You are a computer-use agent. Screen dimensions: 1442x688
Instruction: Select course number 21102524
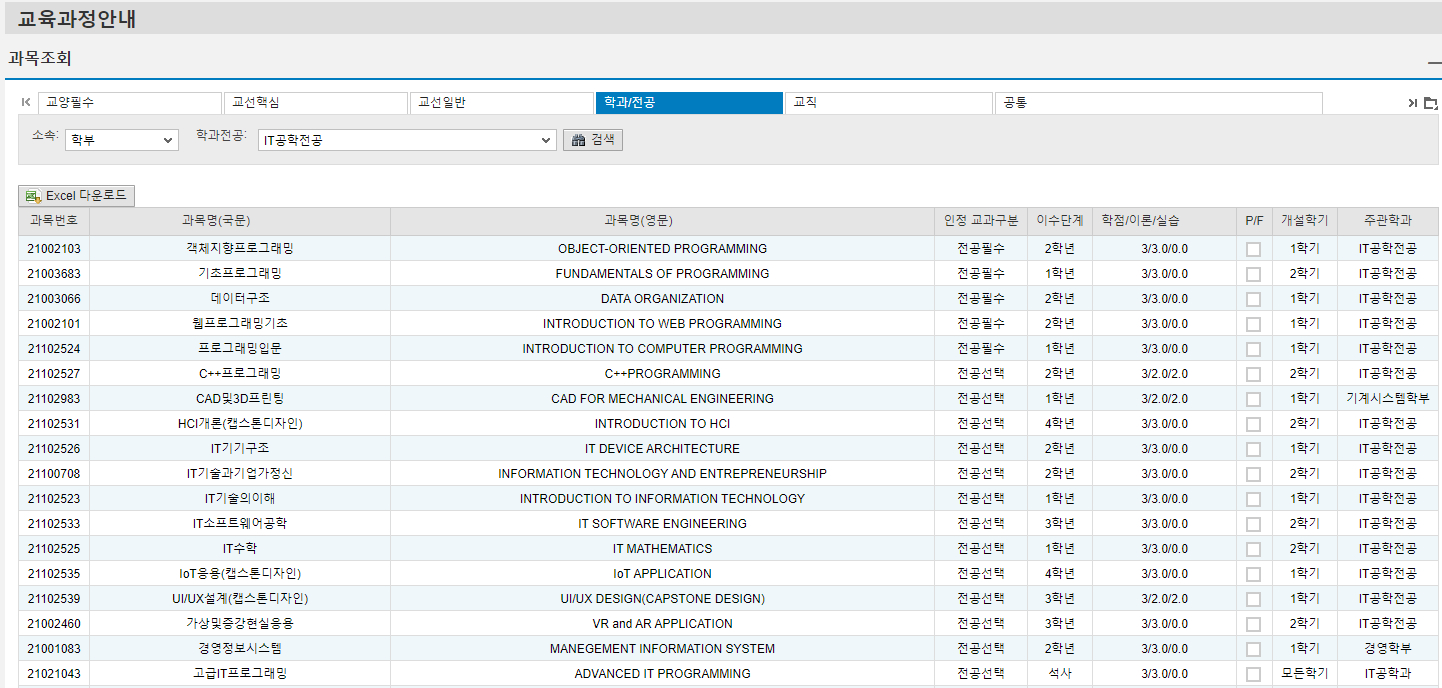tap(54, 349)
